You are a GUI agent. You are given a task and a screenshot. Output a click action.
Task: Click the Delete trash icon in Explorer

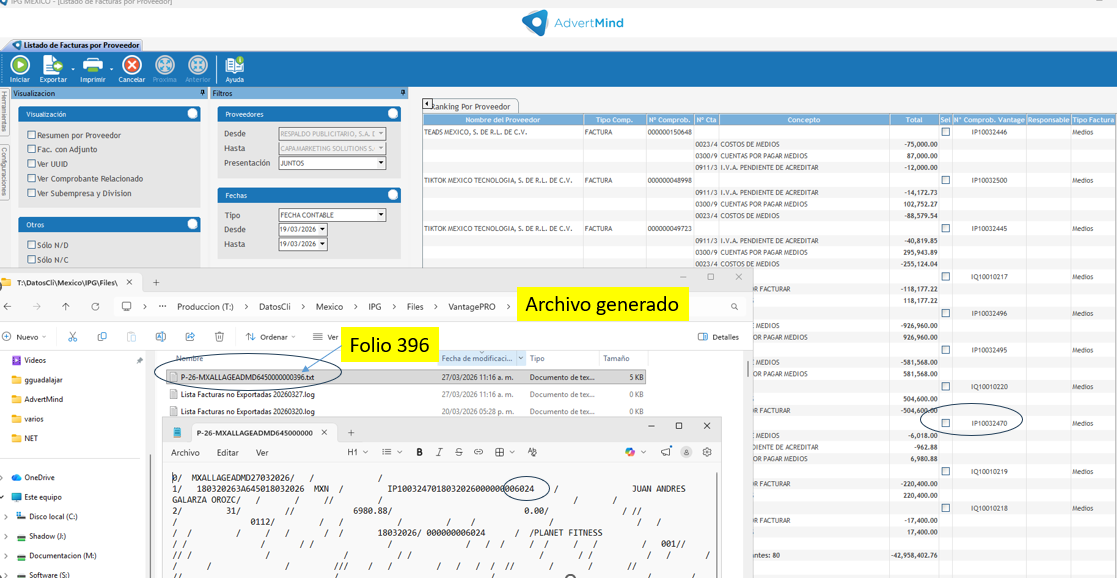pos(219,336)
